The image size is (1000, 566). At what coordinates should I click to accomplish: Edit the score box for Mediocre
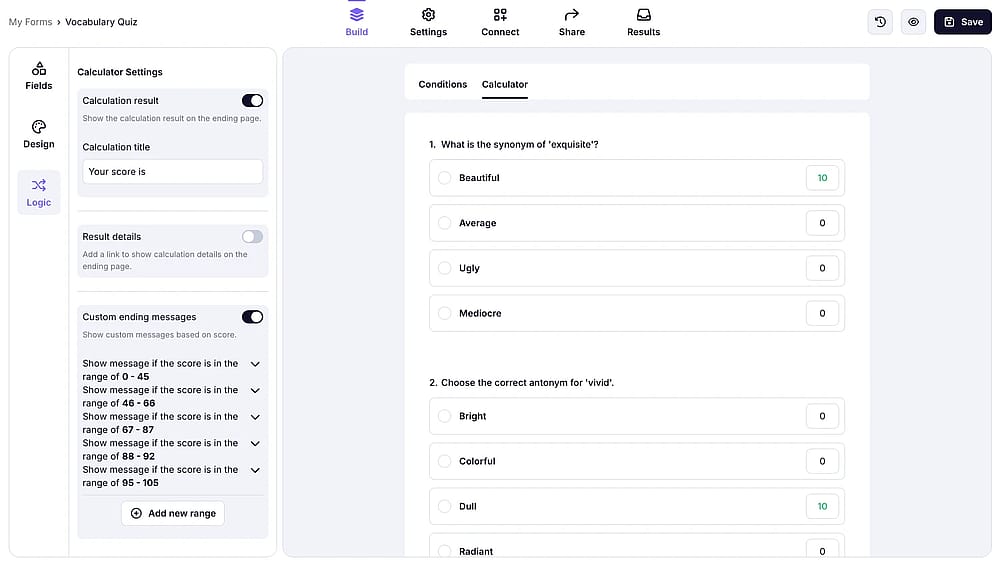(x=822, y=313)
